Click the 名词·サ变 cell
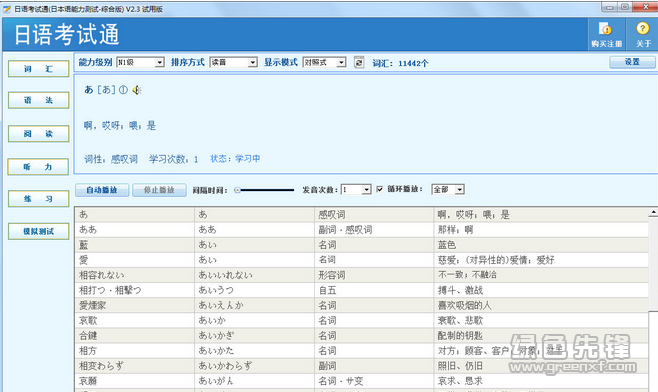 (374, 381)
